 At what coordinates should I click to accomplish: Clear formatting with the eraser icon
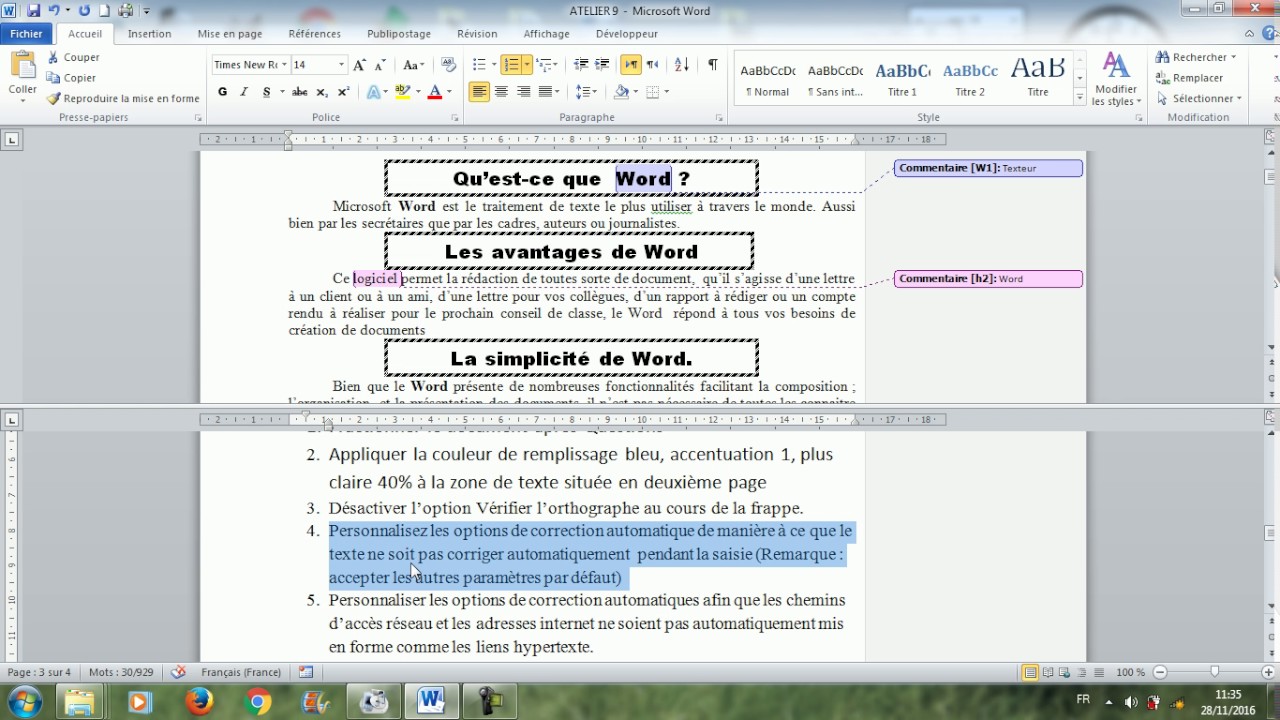[448, 65]
